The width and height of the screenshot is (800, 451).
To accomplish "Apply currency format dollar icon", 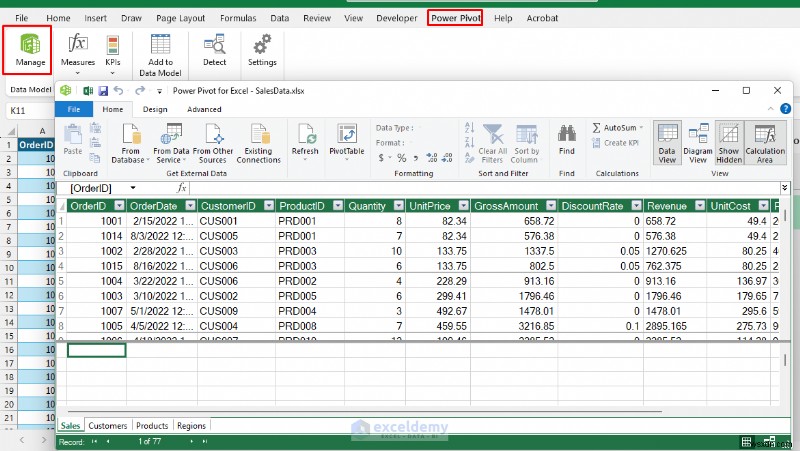I will coord(381,158).
